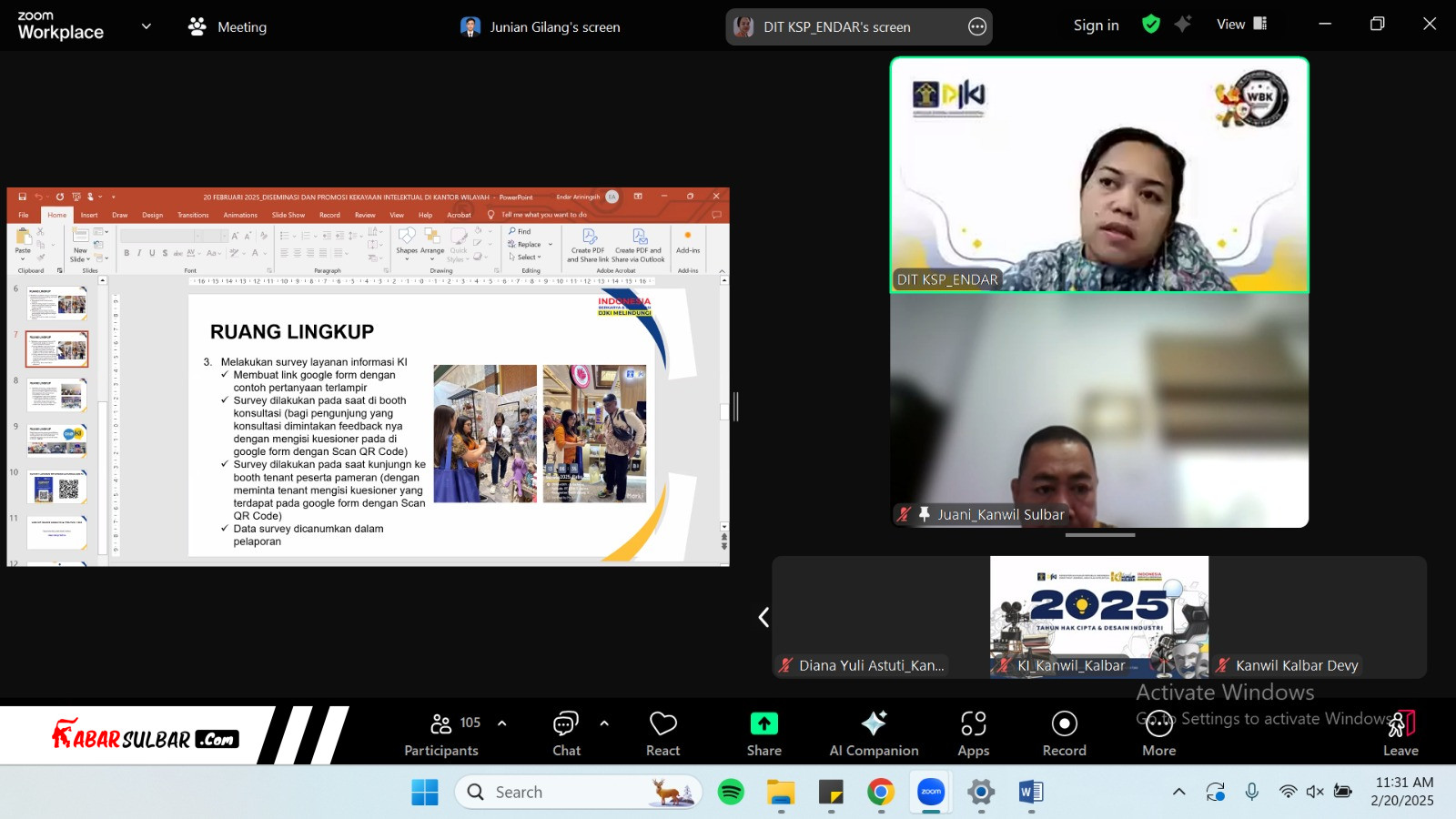
Task: Click the green encryption shield icon
Action: pyautogui.click(x=1151, y=25)
